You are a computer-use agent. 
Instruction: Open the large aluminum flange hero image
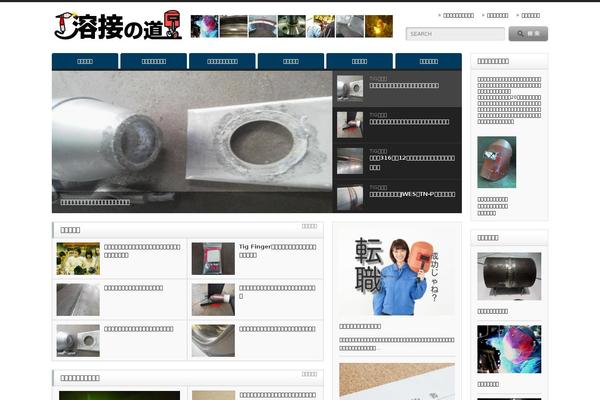192,142
